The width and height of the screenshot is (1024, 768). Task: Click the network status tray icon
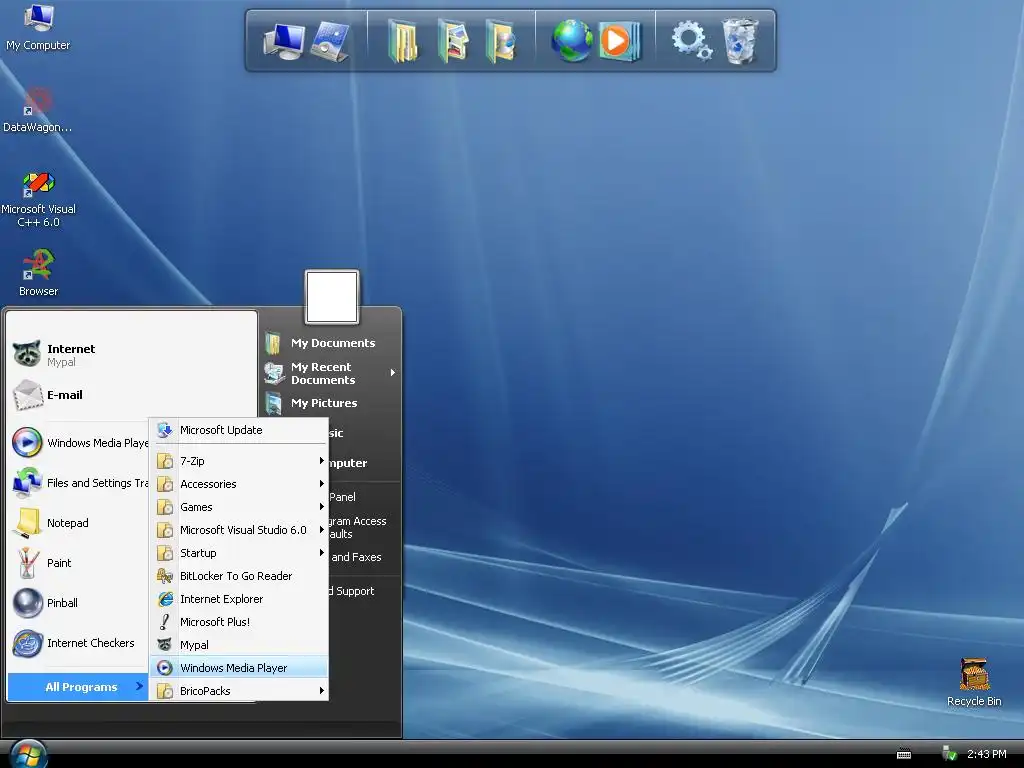[x=950, y=754]
